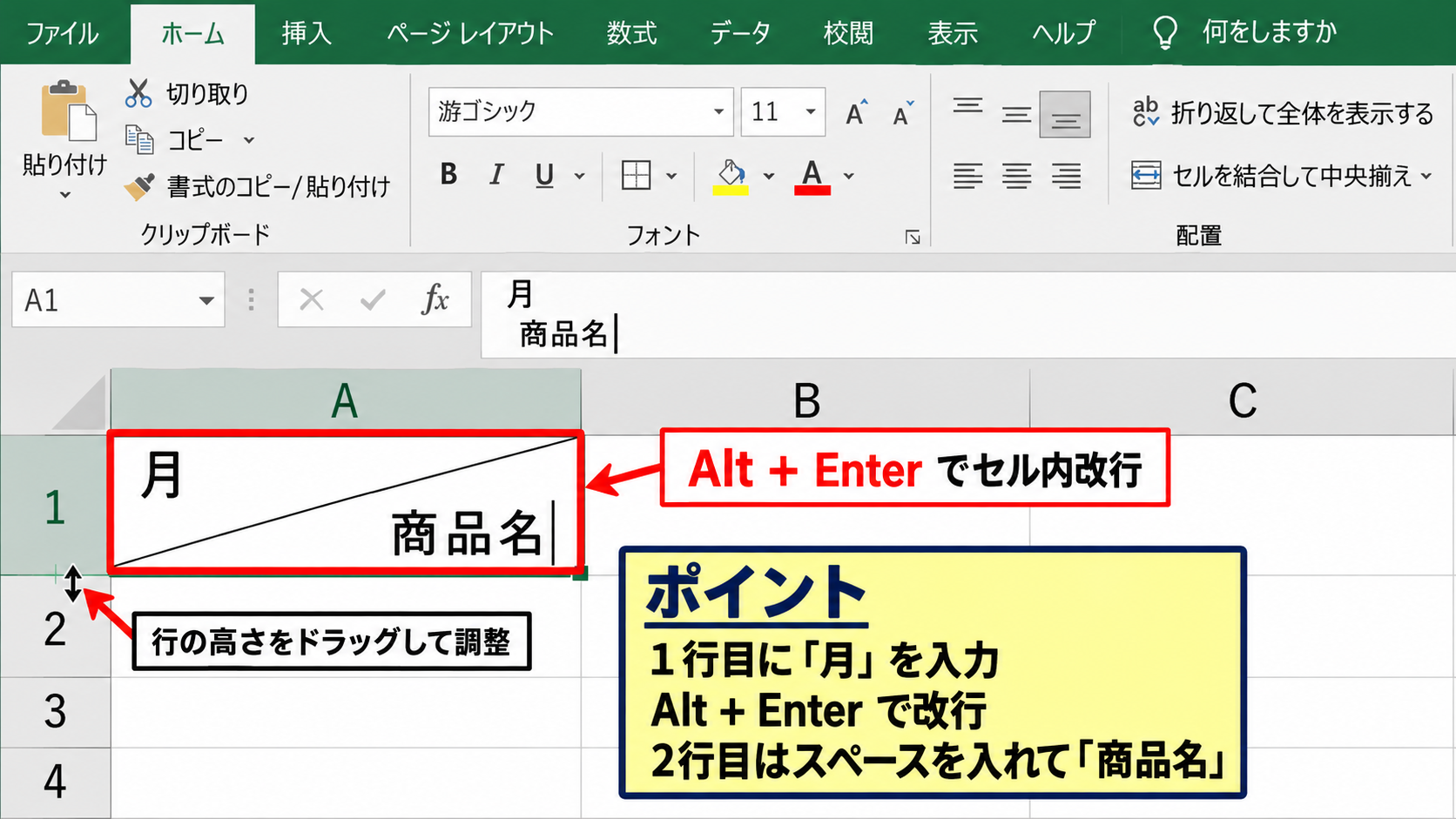
Task: Click the Cut (切り取り) scissors icon
Action: [x=138, y=93]
